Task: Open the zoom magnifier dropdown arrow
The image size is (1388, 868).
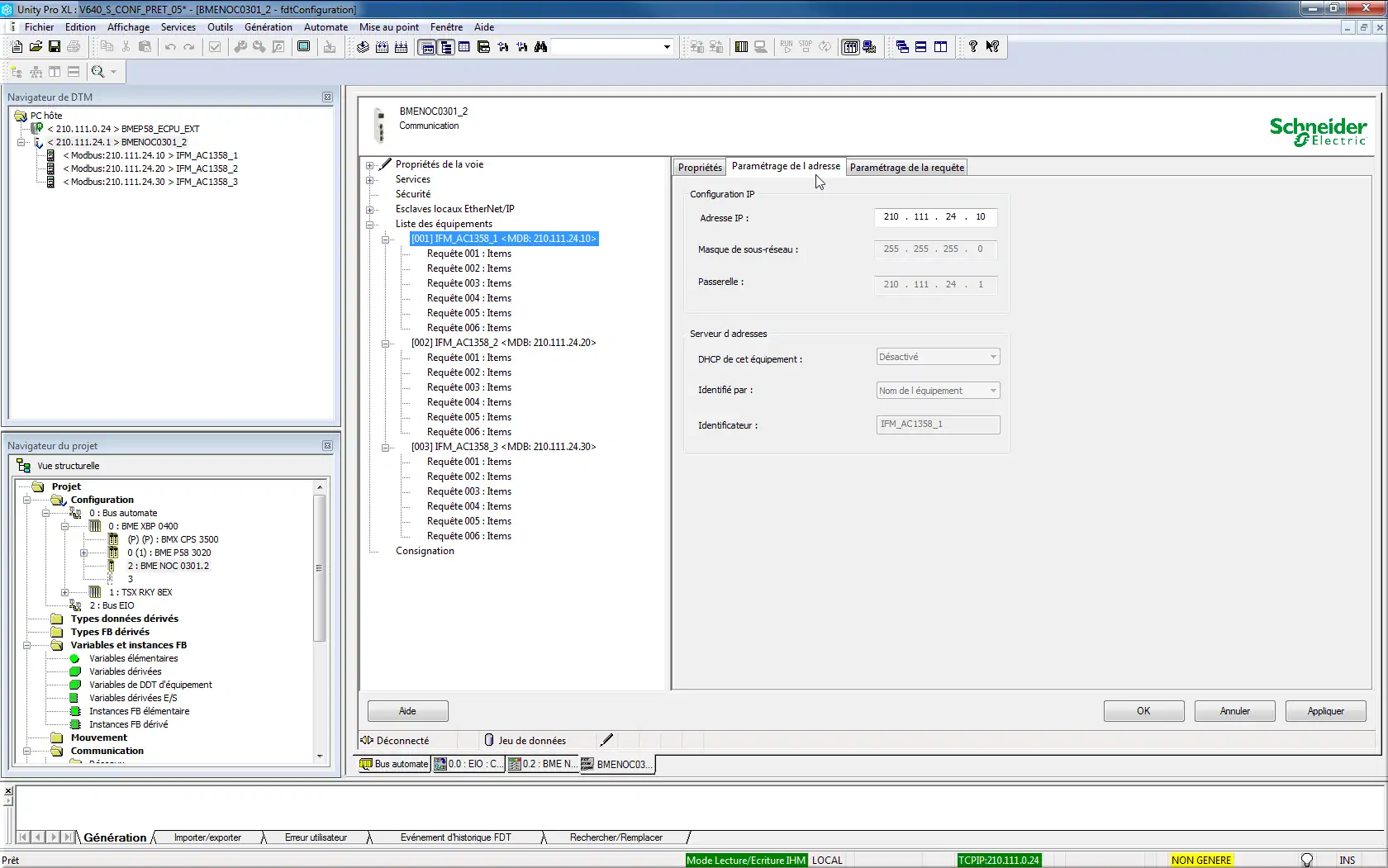Action: click(114, 72)
